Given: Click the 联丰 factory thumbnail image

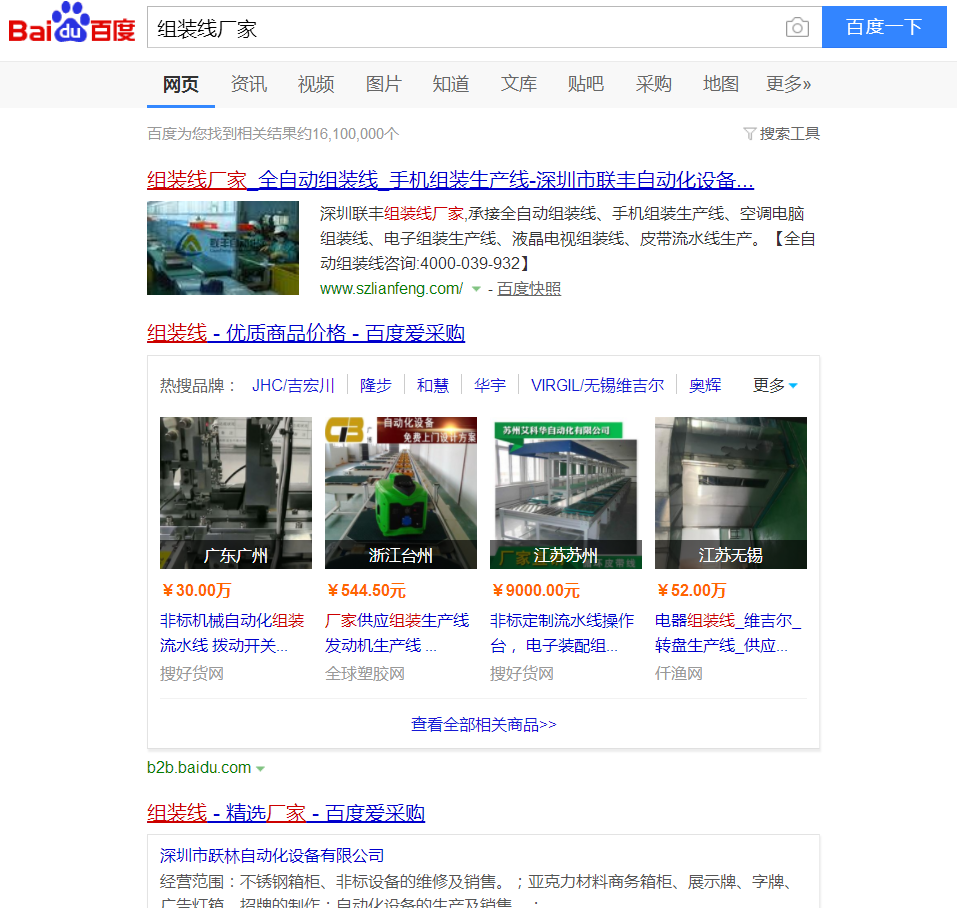Looking at the screenshot, I should click(223, 248).
